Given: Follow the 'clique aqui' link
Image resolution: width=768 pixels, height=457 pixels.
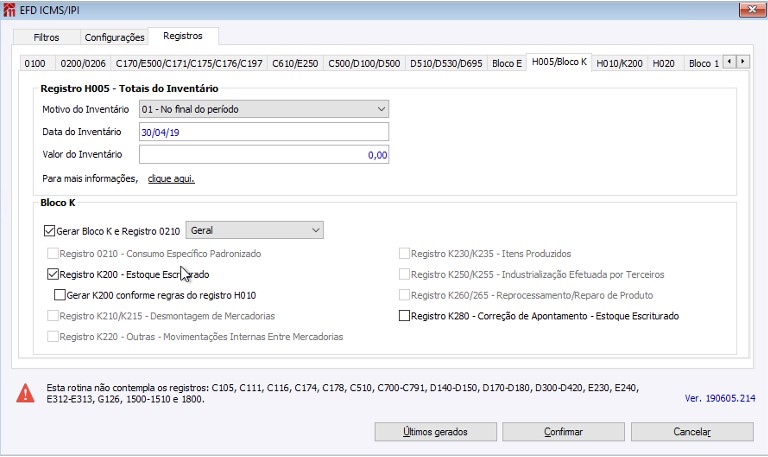Looking at the screenshot, I should point(171,179).
